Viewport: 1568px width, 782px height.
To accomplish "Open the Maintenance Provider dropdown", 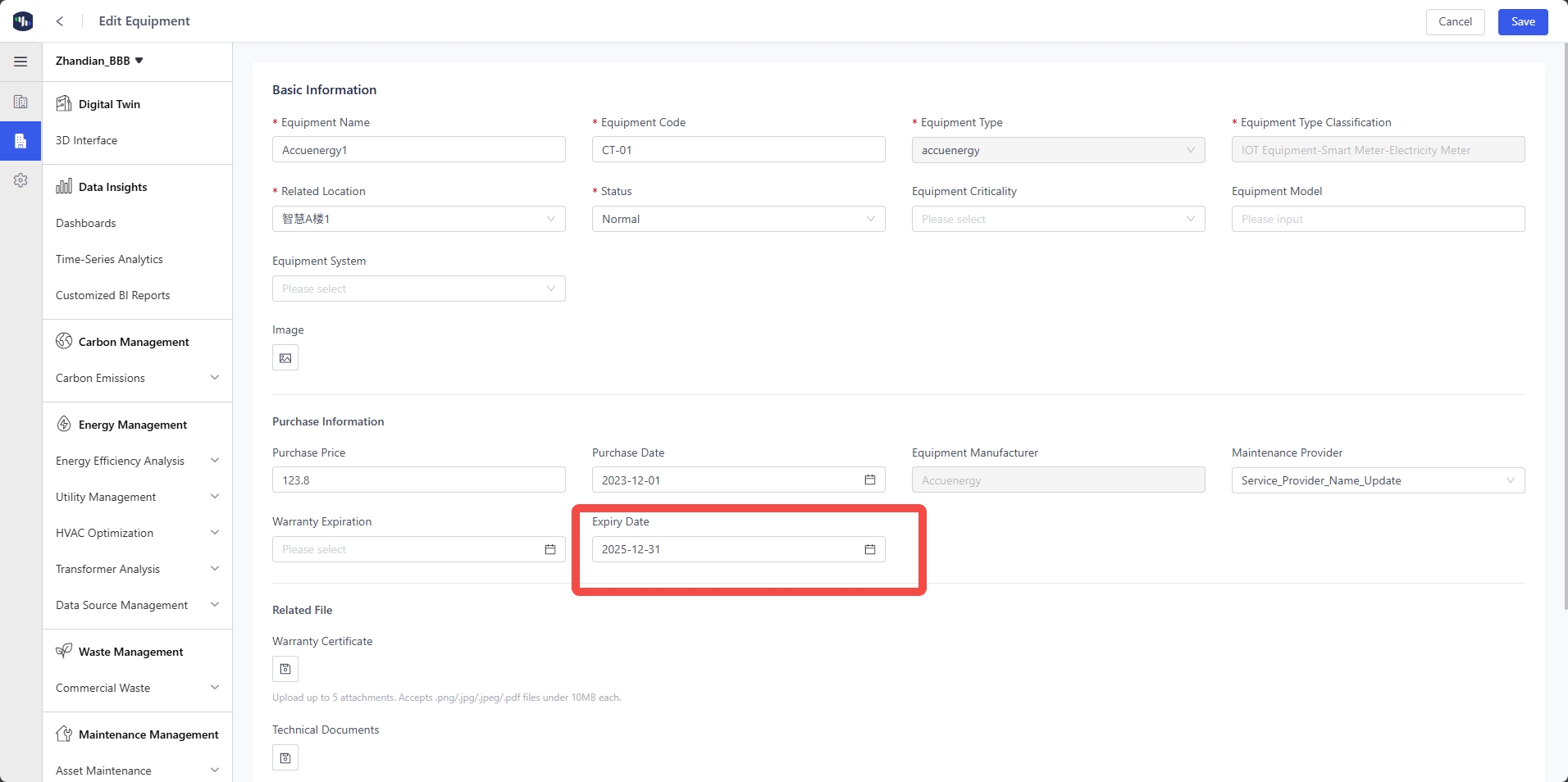I will (x=1378, y=480).
